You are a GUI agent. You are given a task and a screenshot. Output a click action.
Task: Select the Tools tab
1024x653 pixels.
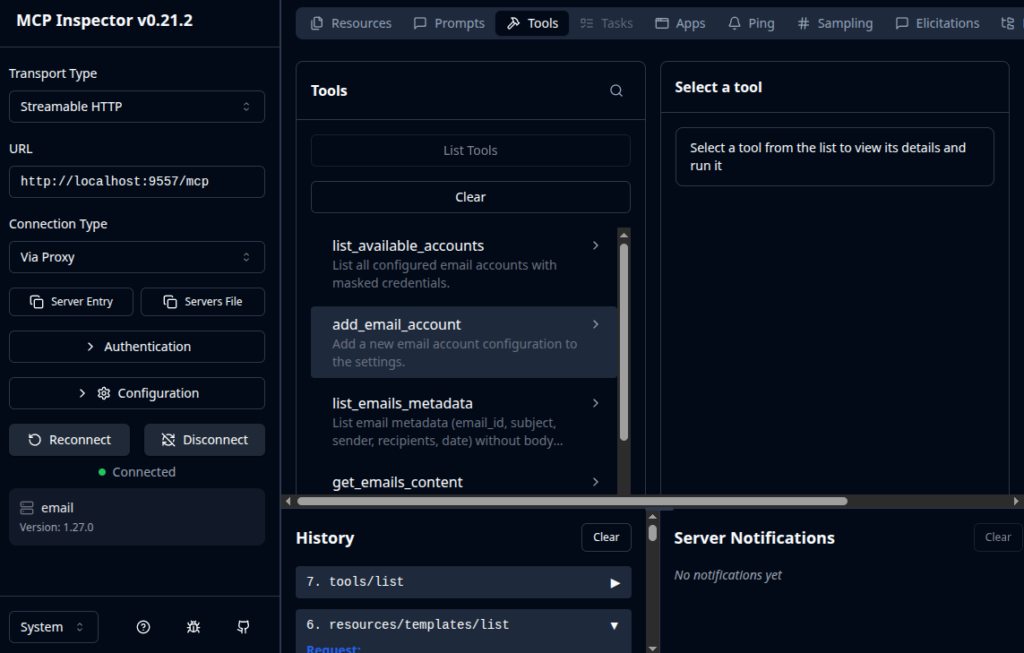pyautogui.click(x=532, y=24)
